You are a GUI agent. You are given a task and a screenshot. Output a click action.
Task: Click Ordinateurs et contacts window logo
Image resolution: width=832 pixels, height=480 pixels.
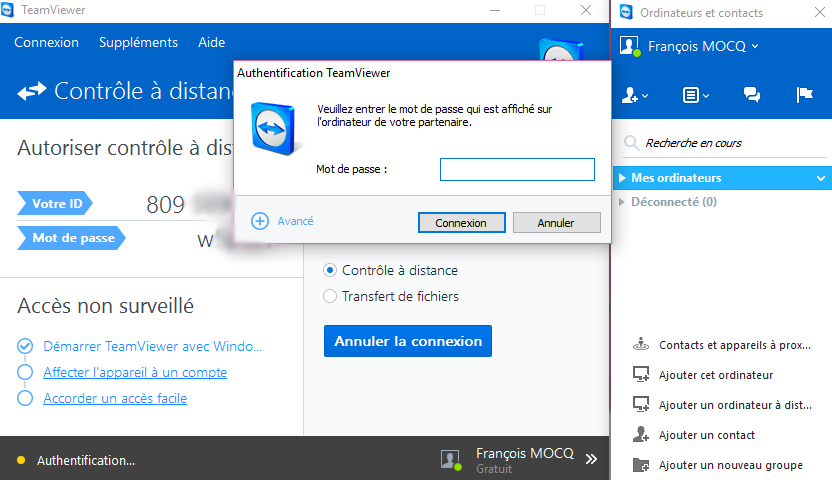pos(626,12)
